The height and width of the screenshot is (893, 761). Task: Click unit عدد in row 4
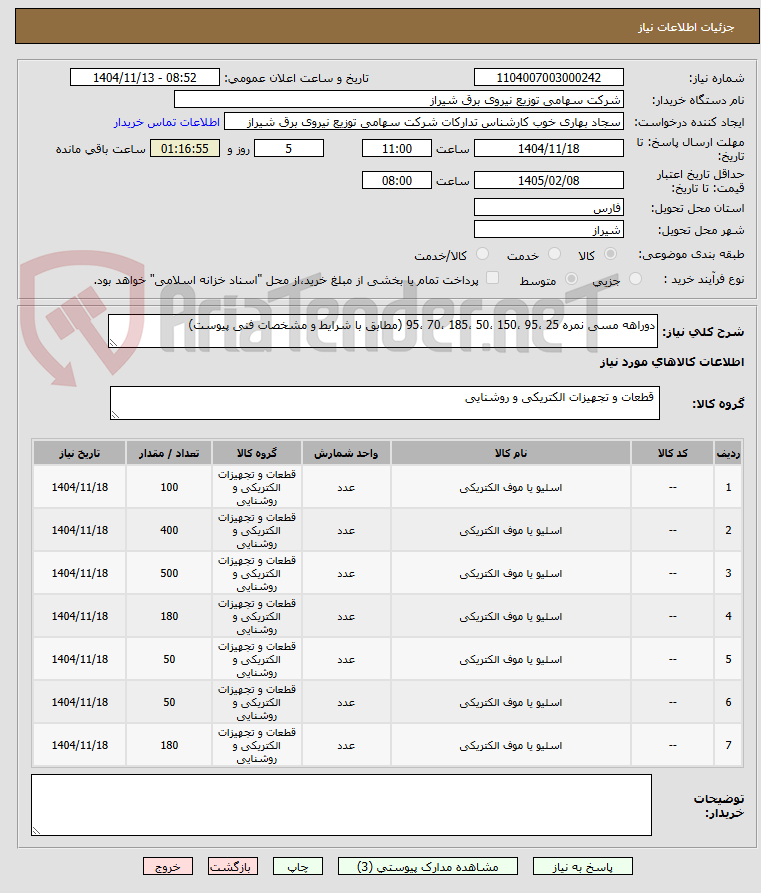346,616
